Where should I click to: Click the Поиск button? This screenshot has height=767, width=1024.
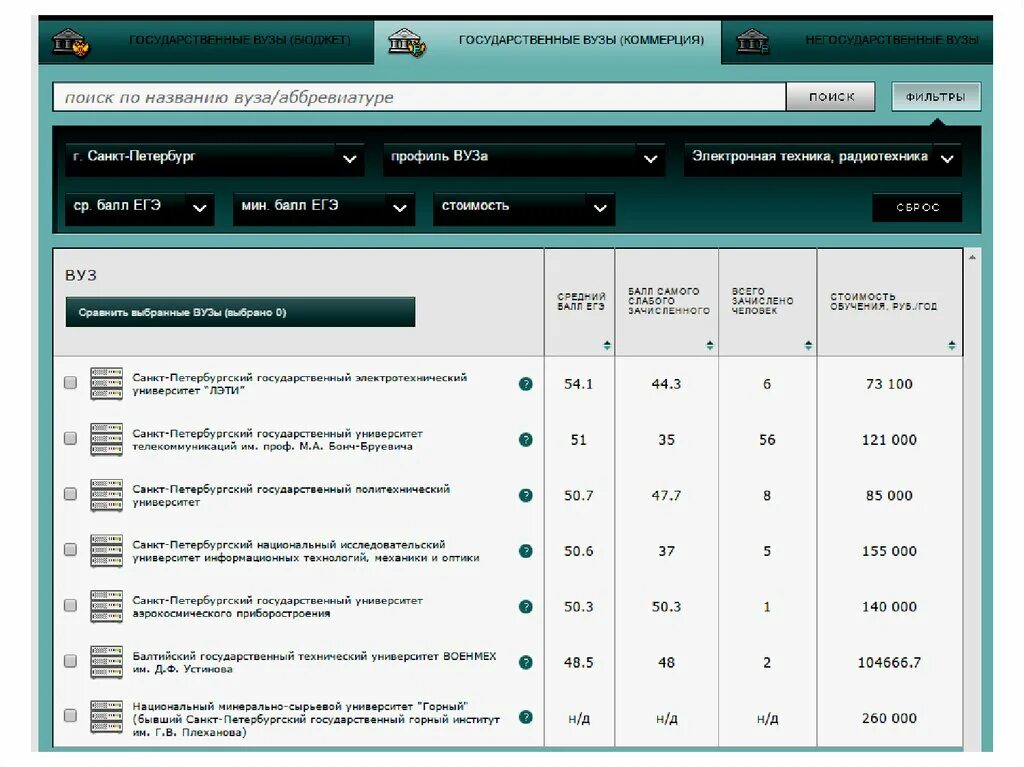pos(831,97)
